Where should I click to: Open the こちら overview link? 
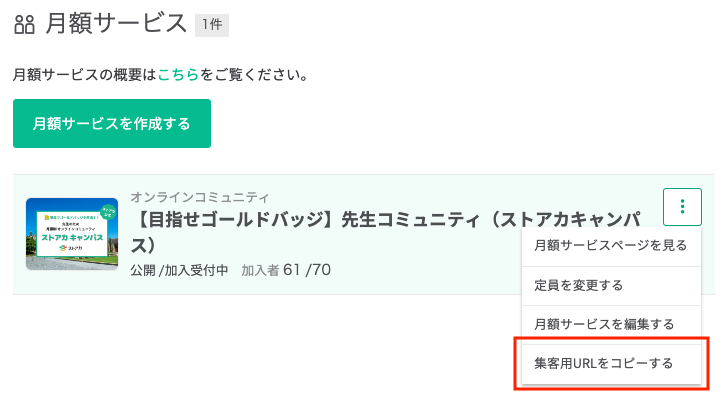178,75
